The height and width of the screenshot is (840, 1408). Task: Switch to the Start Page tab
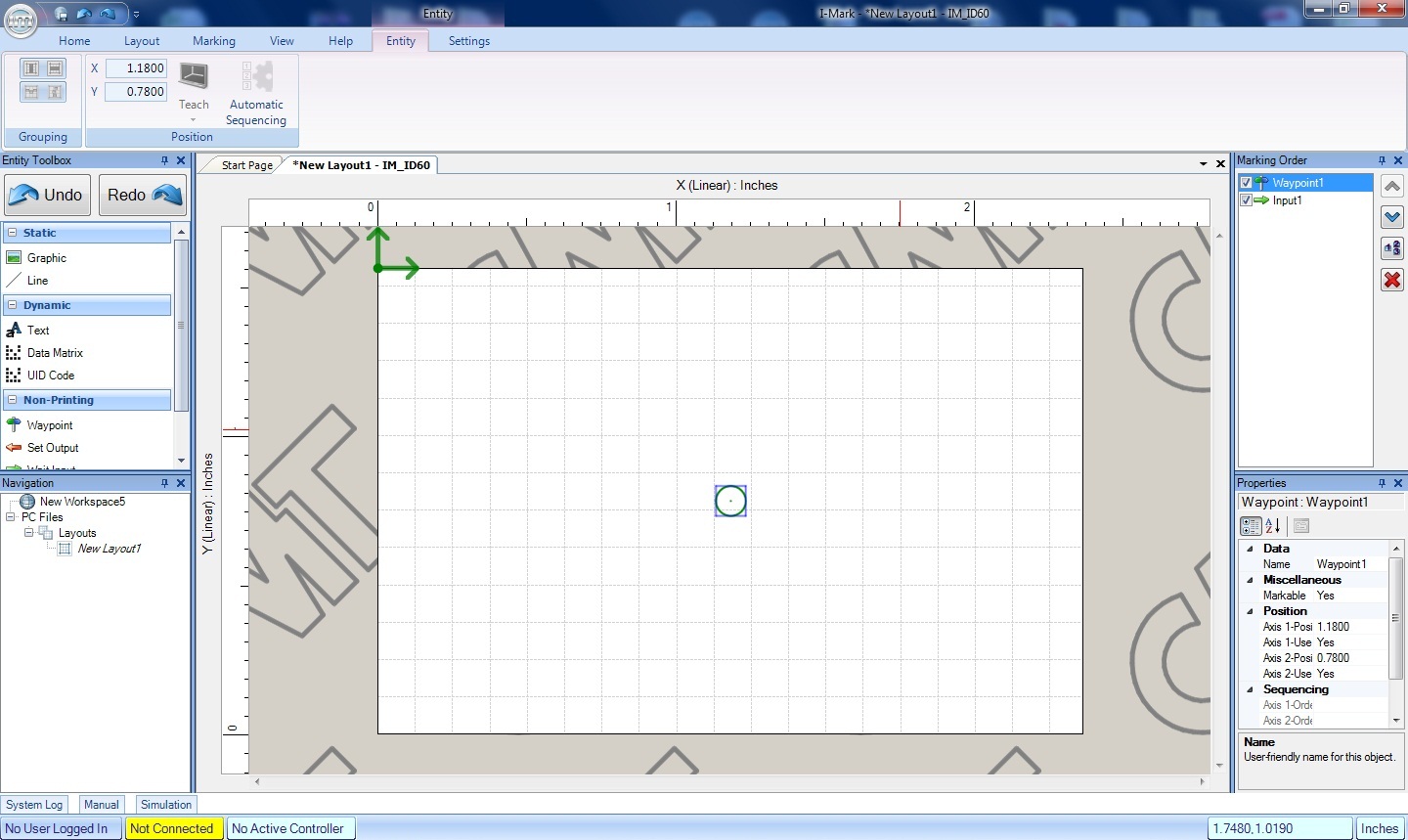[x=246, y=165]
